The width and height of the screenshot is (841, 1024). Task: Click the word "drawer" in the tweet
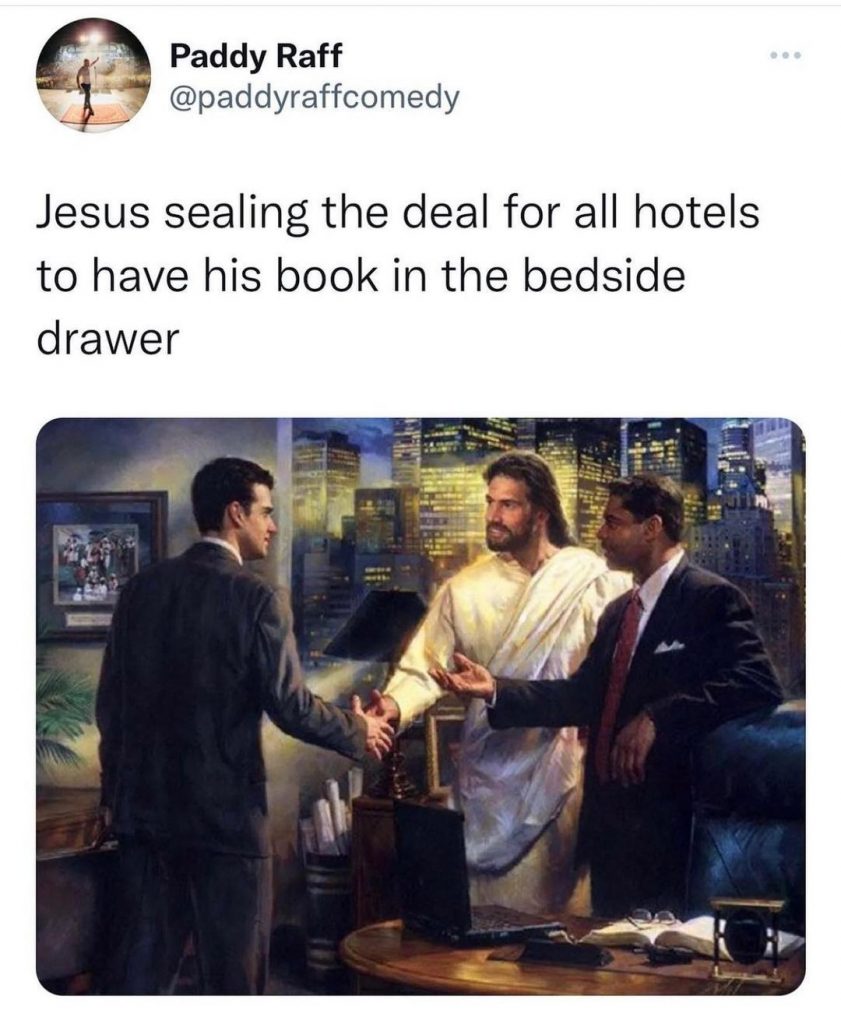point(108,339)
